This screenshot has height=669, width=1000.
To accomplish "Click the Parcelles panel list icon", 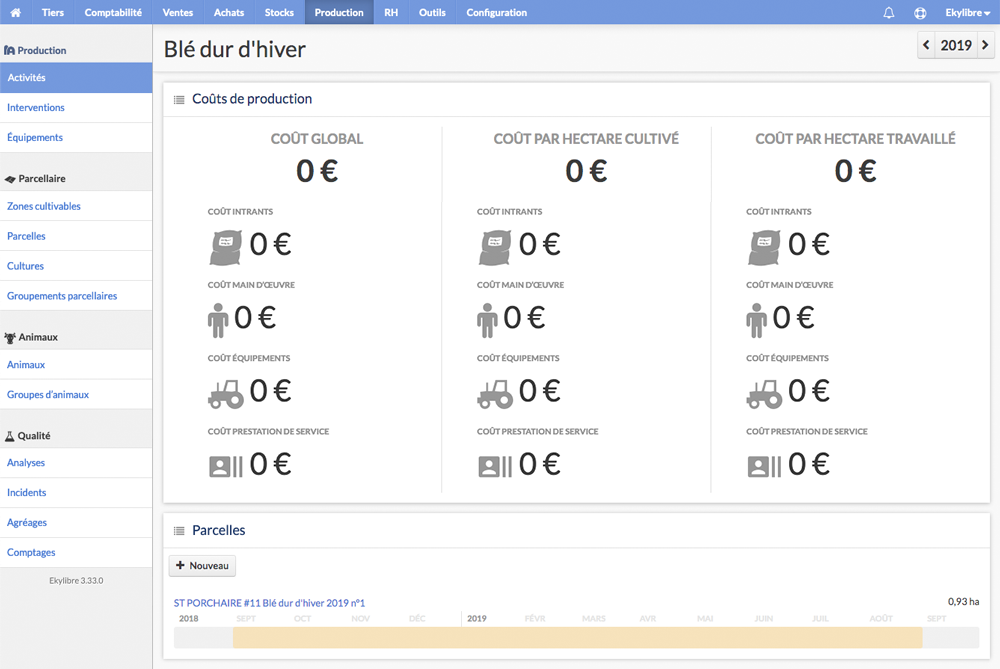I will (x=179, y=531).
